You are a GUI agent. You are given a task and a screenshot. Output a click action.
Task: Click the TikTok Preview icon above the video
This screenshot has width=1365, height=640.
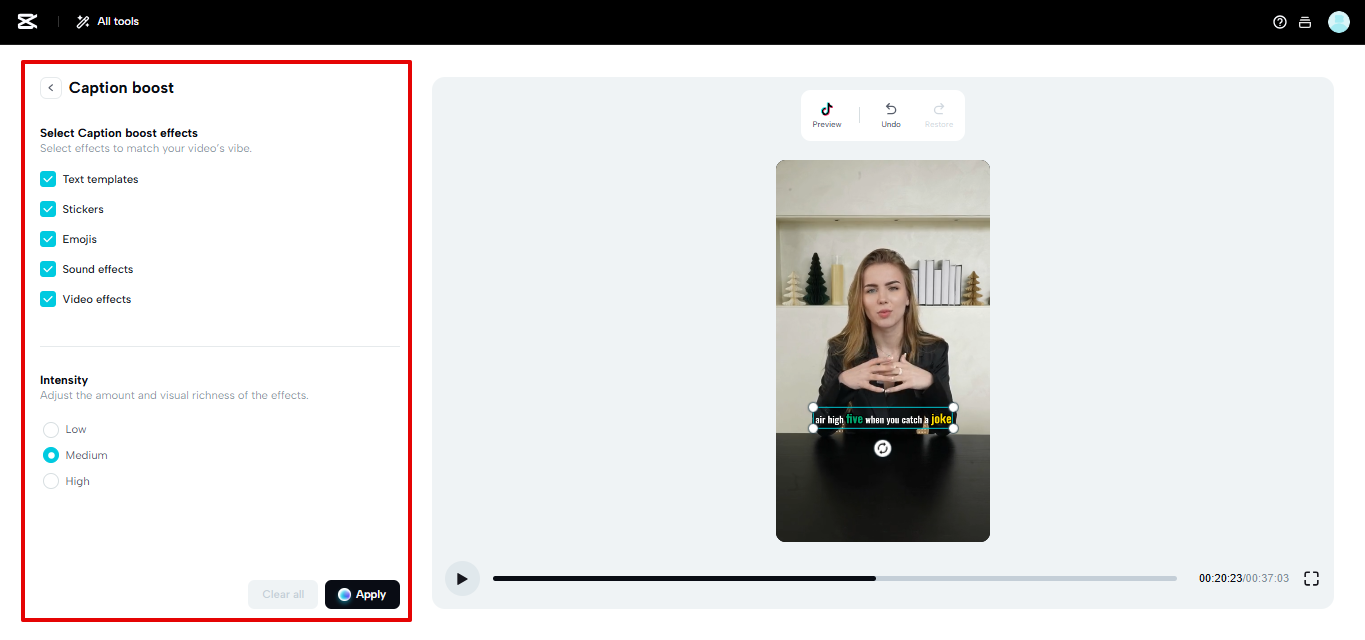(827, 113)
